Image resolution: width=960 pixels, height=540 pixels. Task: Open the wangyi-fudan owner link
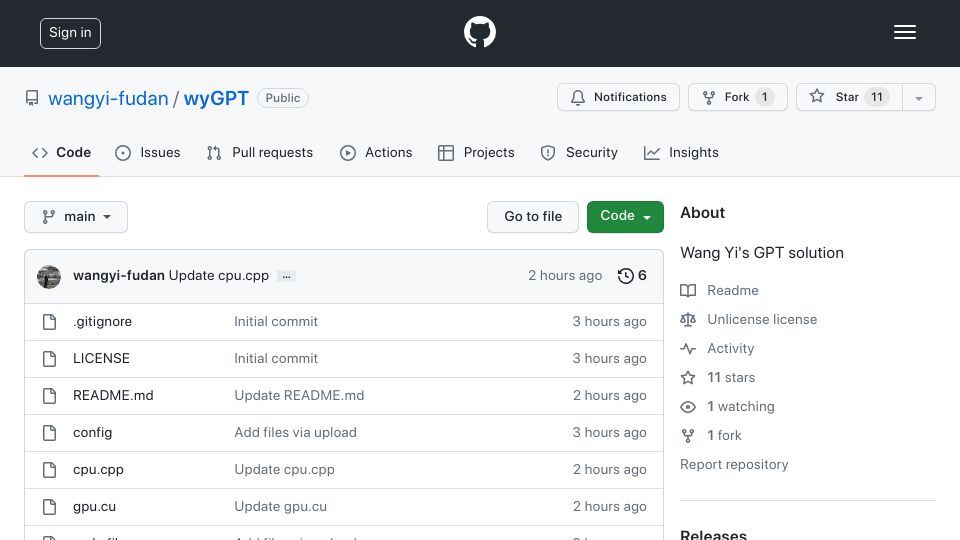coord(108,98)
